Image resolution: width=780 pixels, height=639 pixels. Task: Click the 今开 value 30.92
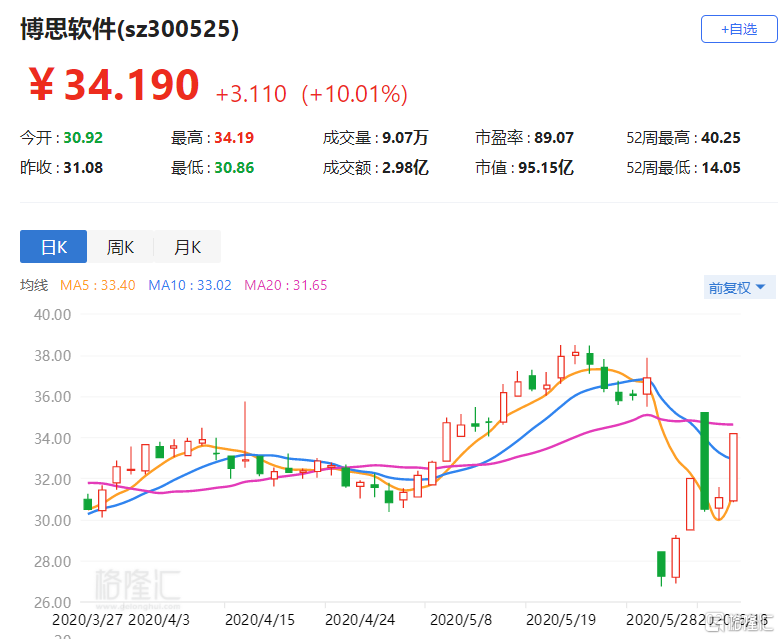coord(83,138)
